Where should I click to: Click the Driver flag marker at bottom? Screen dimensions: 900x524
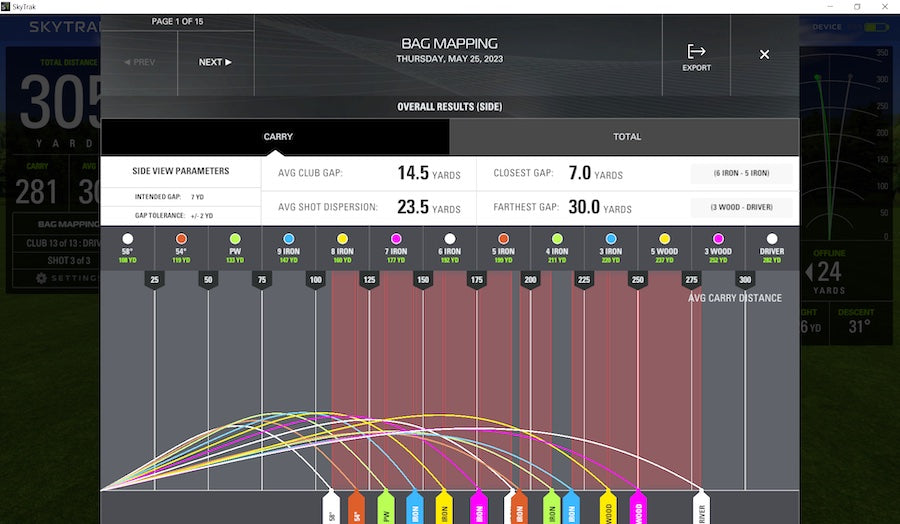click(701, 507)
